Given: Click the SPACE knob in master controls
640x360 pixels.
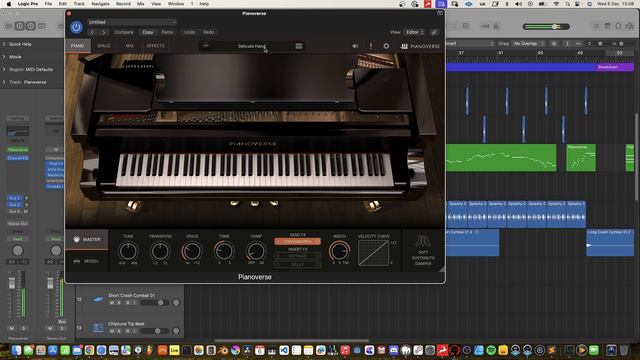Looking at the screenshot, I should tap(192, 251).
